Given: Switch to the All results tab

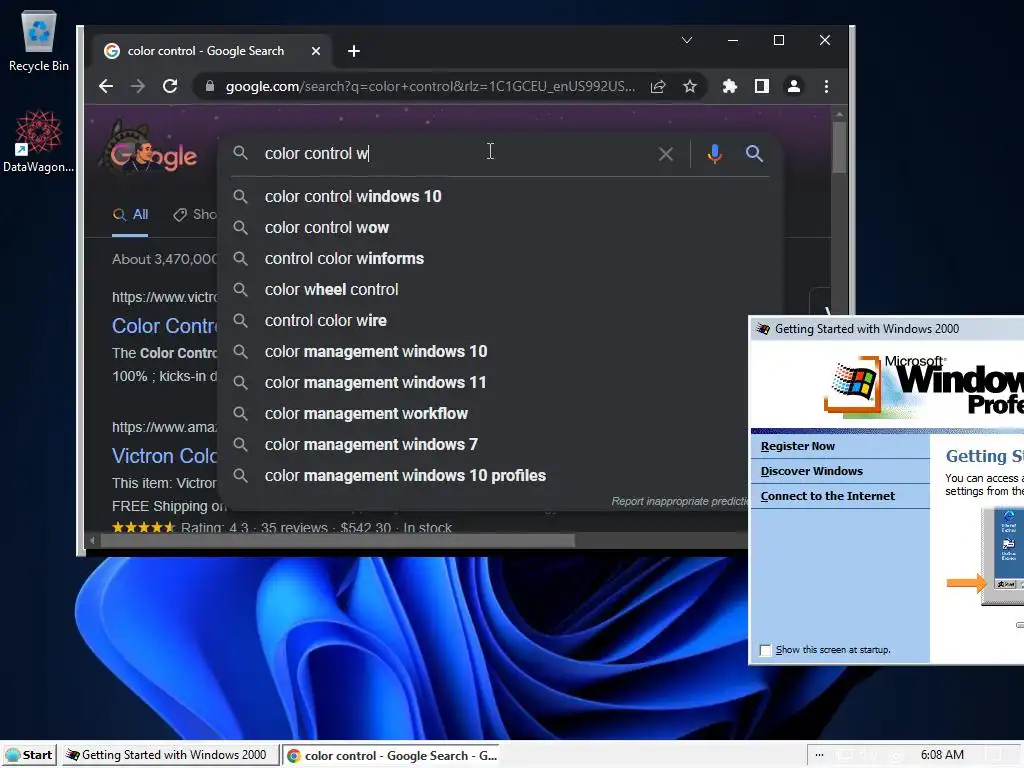Looking at the screenshot, I should click(x=130, y=214).
